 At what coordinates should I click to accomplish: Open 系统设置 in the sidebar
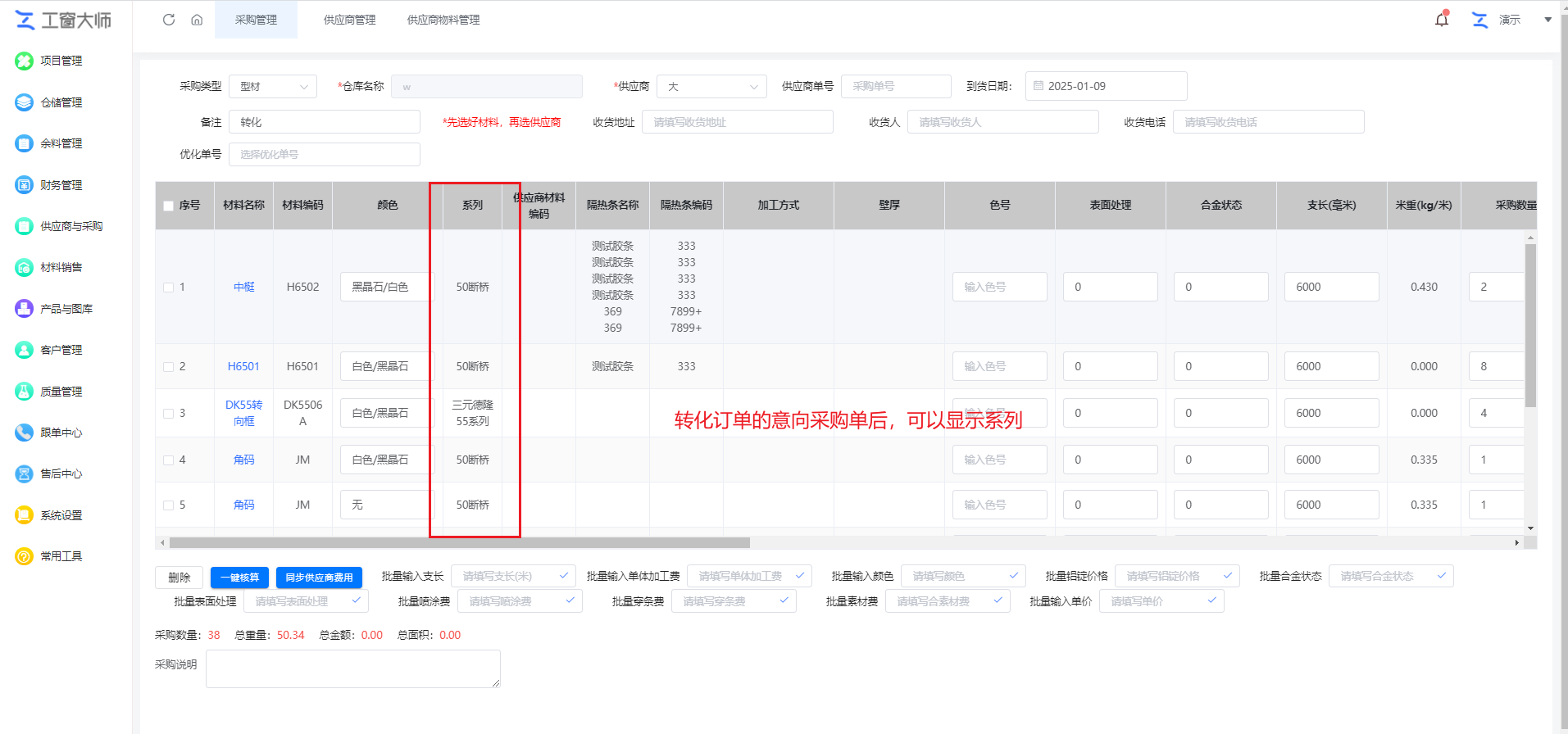point(61,515)
